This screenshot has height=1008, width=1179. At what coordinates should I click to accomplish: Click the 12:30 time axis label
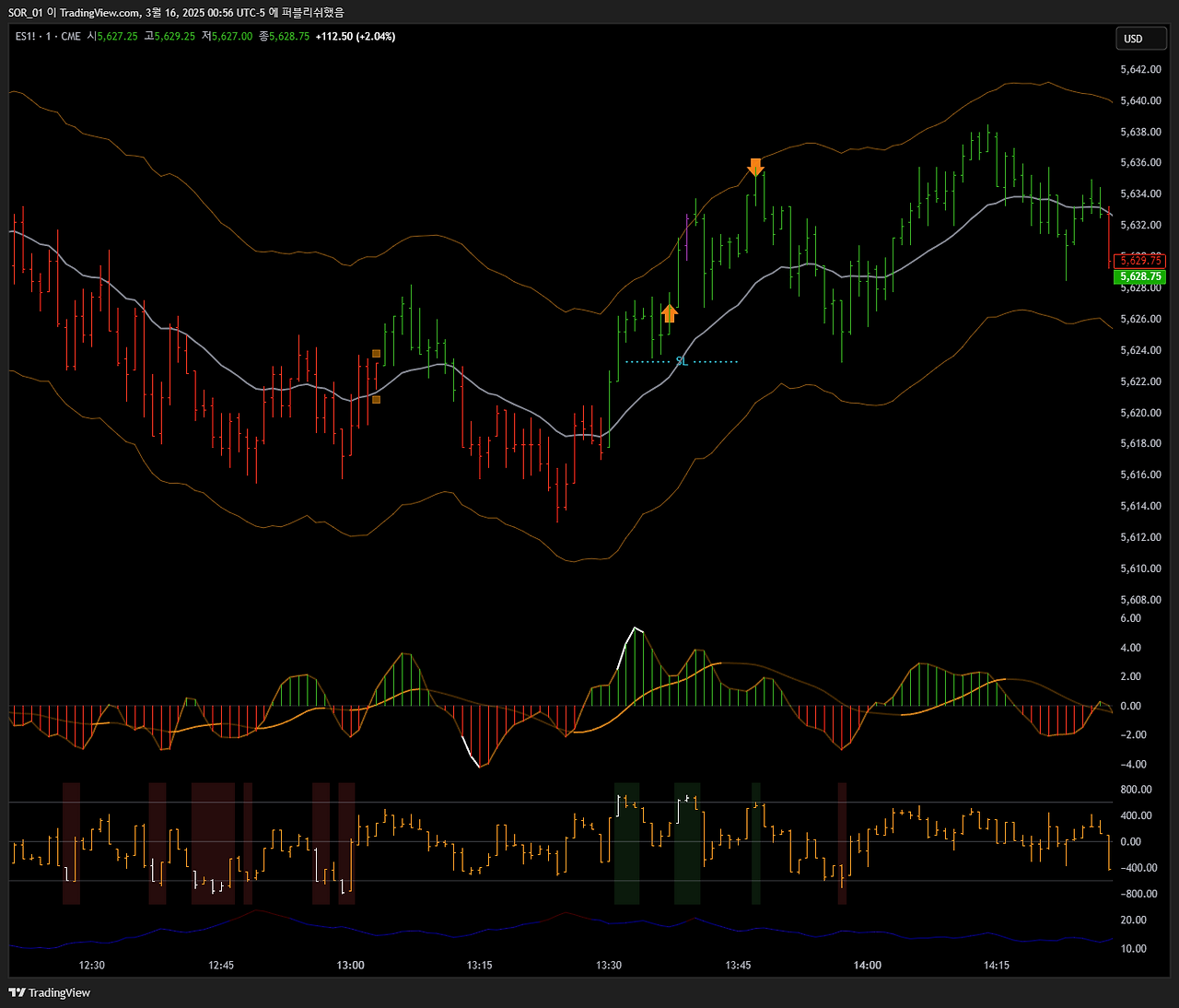pyautogui.click(x=92, y=966)
